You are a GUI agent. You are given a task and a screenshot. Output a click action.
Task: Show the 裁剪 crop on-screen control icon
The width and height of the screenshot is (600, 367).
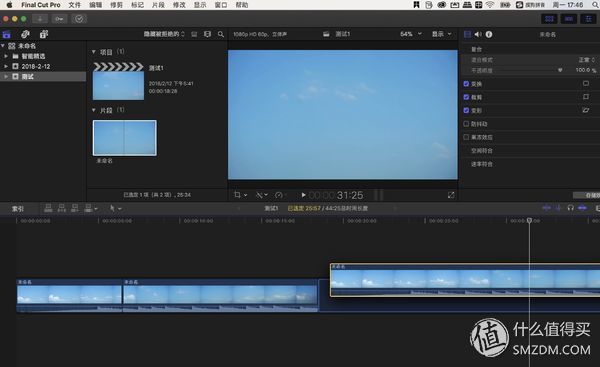586,97
